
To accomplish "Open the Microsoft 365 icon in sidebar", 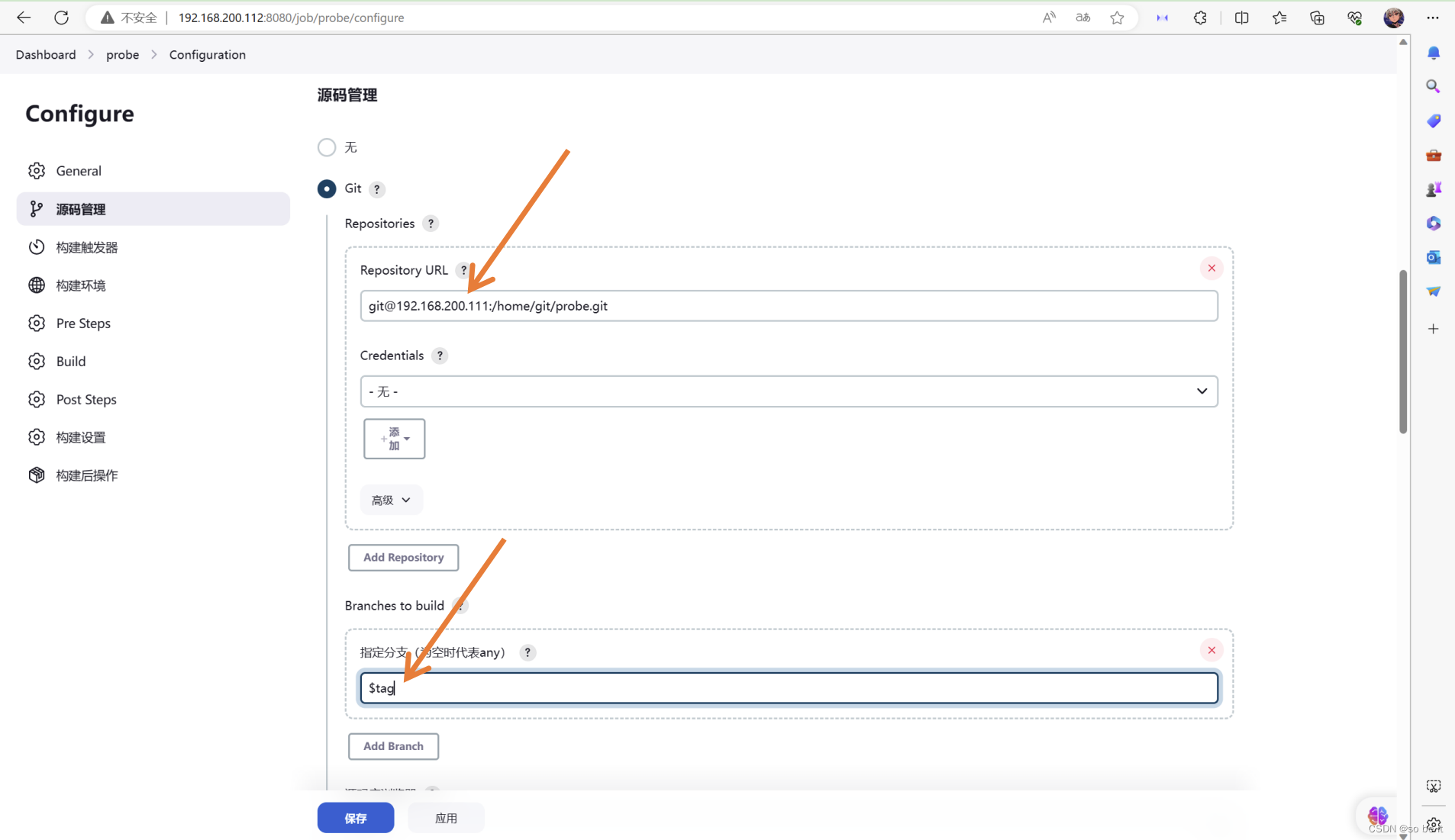I will coord(1434,223).
